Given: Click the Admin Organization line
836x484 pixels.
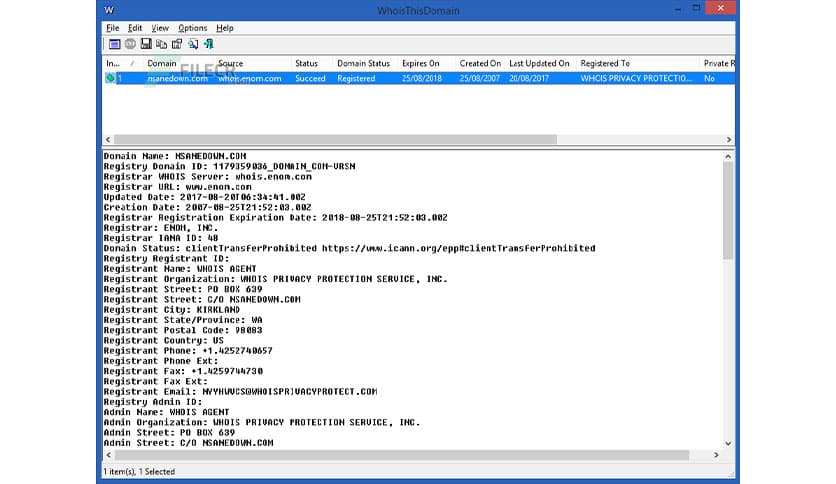Looking at the screenshot, I should 262,422.
